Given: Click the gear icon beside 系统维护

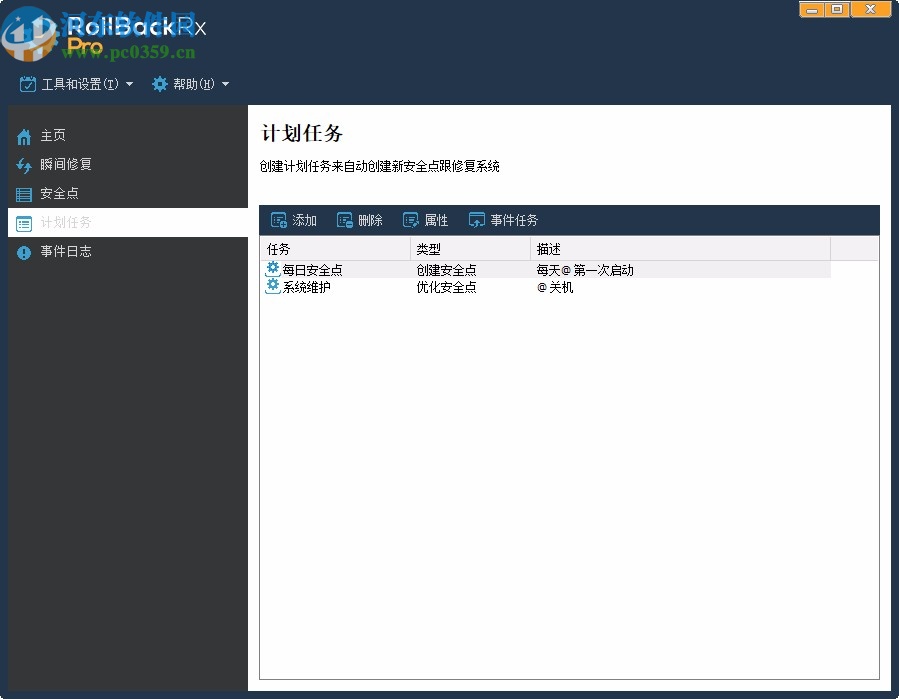Looking at the screenshot, I should click(x=272, y=286).
